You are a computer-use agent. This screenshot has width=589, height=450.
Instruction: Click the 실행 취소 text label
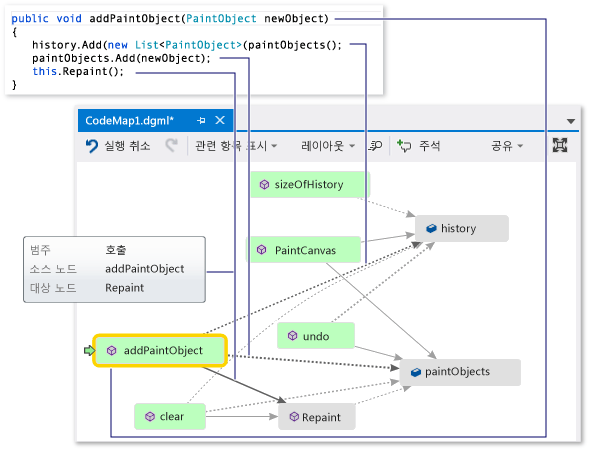[x=127, y=146]
